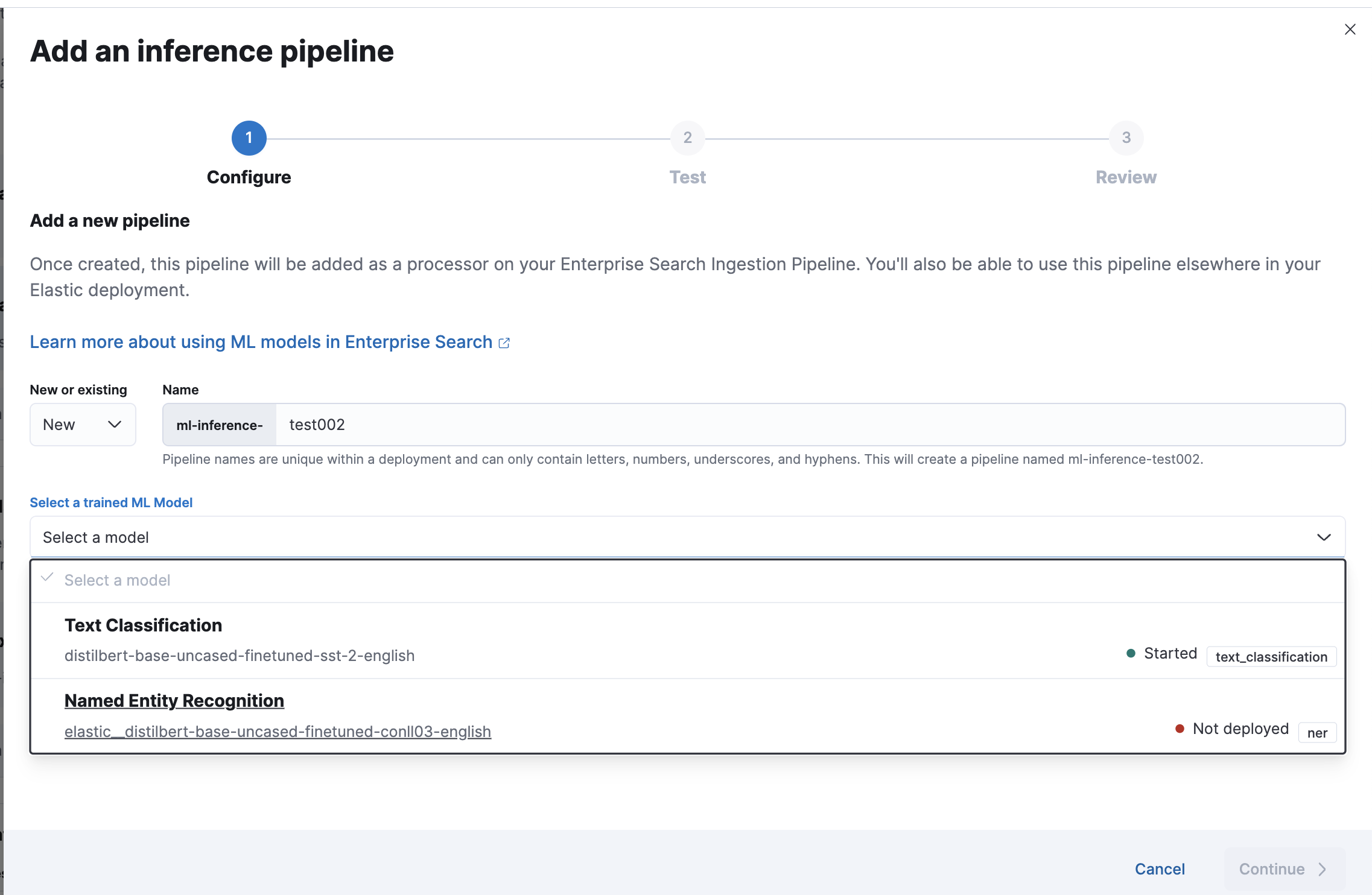
Task: Click step 2 Test circle
Action: 687,138
